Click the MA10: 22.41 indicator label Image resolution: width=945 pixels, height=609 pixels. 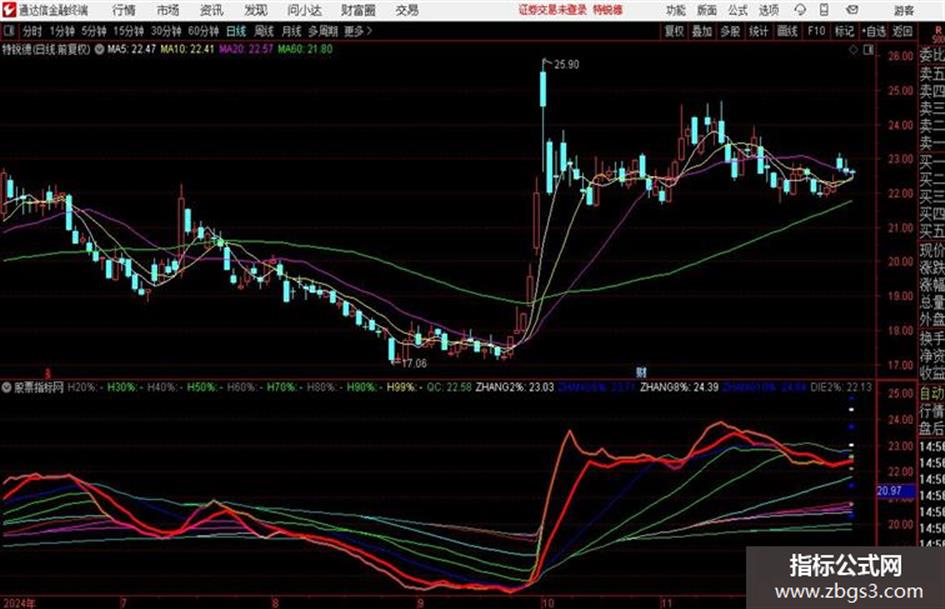(x=187, y=49)
